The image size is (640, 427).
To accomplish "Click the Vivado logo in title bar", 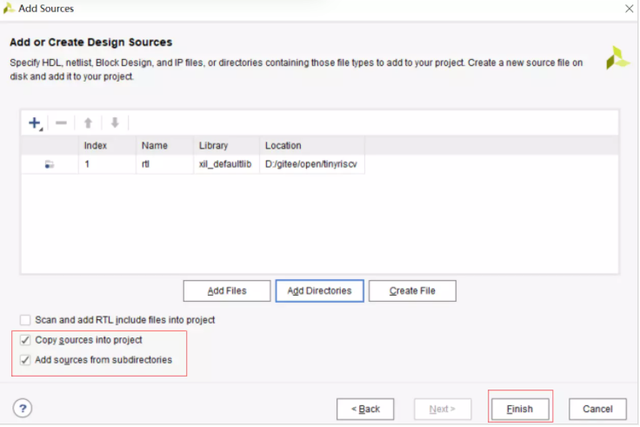I will tap(10, 9).
